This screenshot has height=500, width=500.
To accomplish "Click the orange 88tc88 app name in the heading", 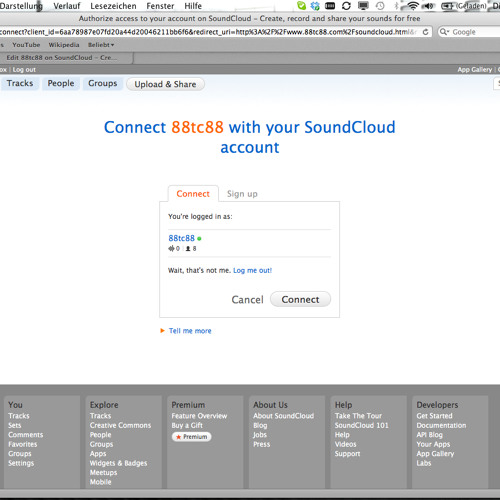I will tap(197, 127).
